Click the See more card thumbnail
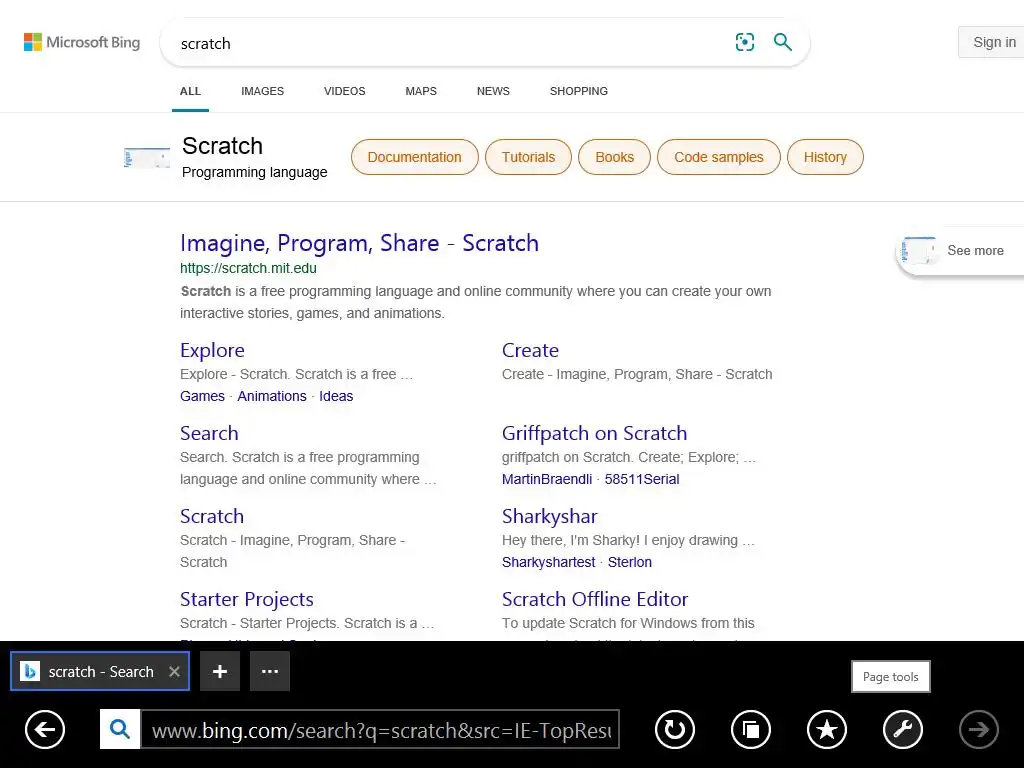The width and height of the screenshot is (1024, 768). (x=920, y=251)
